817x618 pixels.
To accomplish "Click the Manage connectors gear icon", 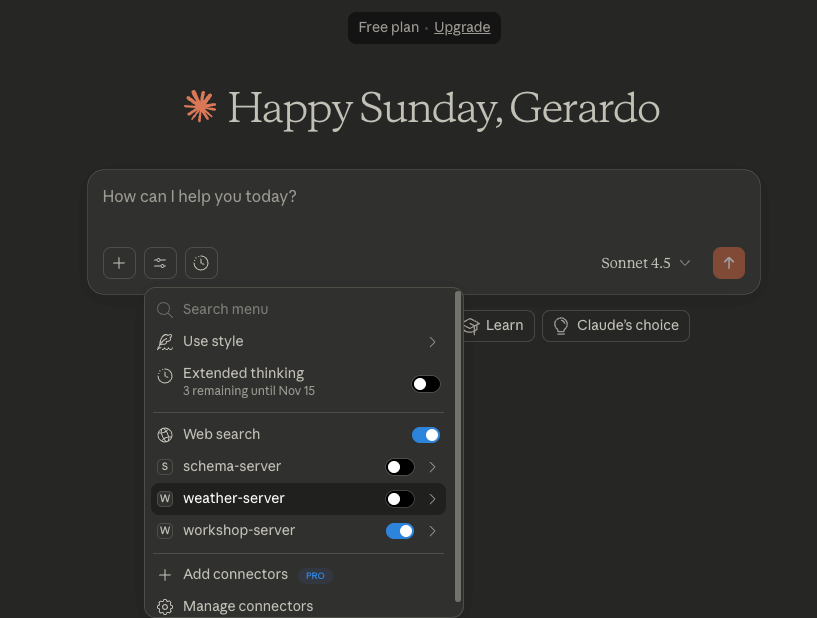I will click(x=165, y=606).
